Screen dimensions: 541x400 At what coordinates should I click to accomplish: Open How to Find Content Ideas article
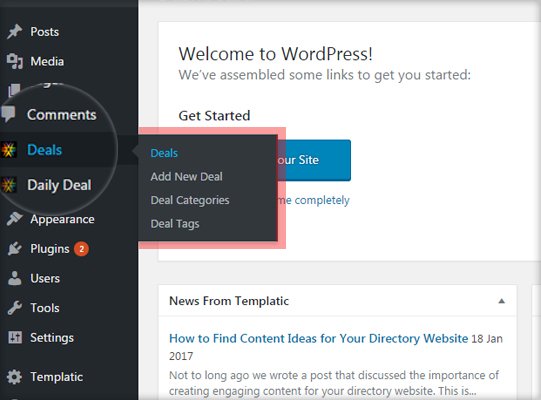318,339
